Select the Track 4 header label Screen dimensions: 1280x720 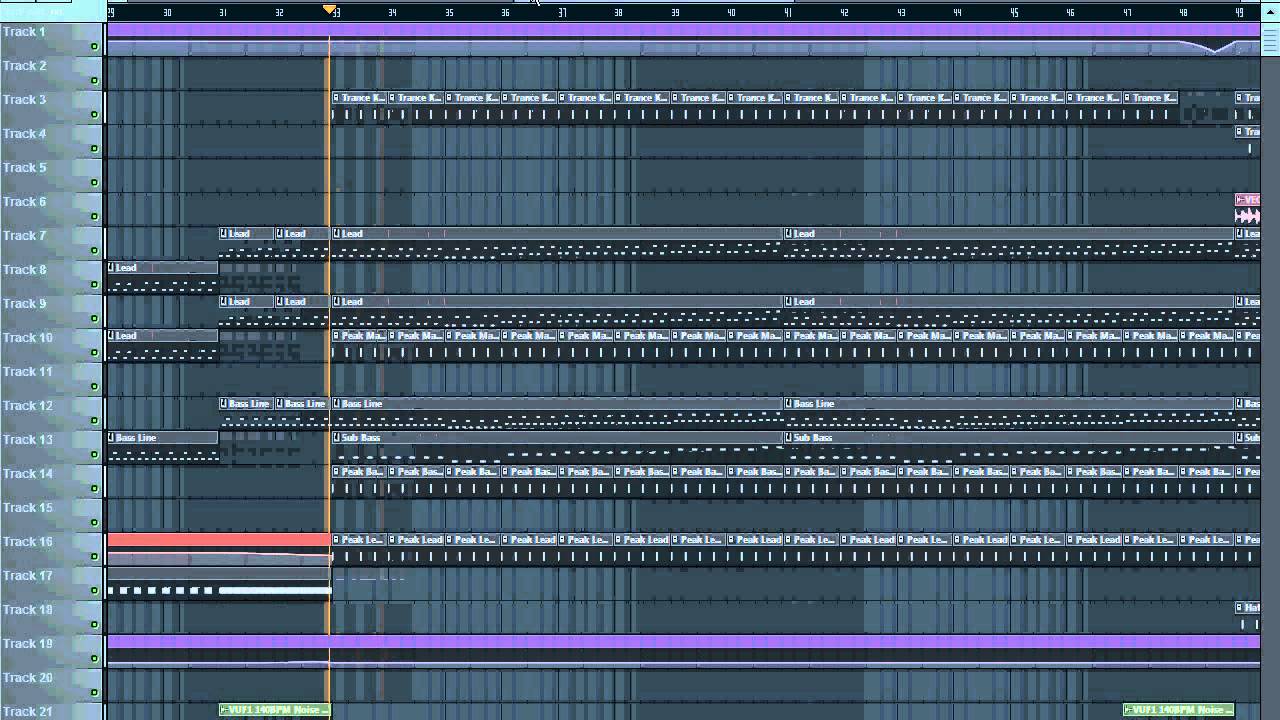25,134
